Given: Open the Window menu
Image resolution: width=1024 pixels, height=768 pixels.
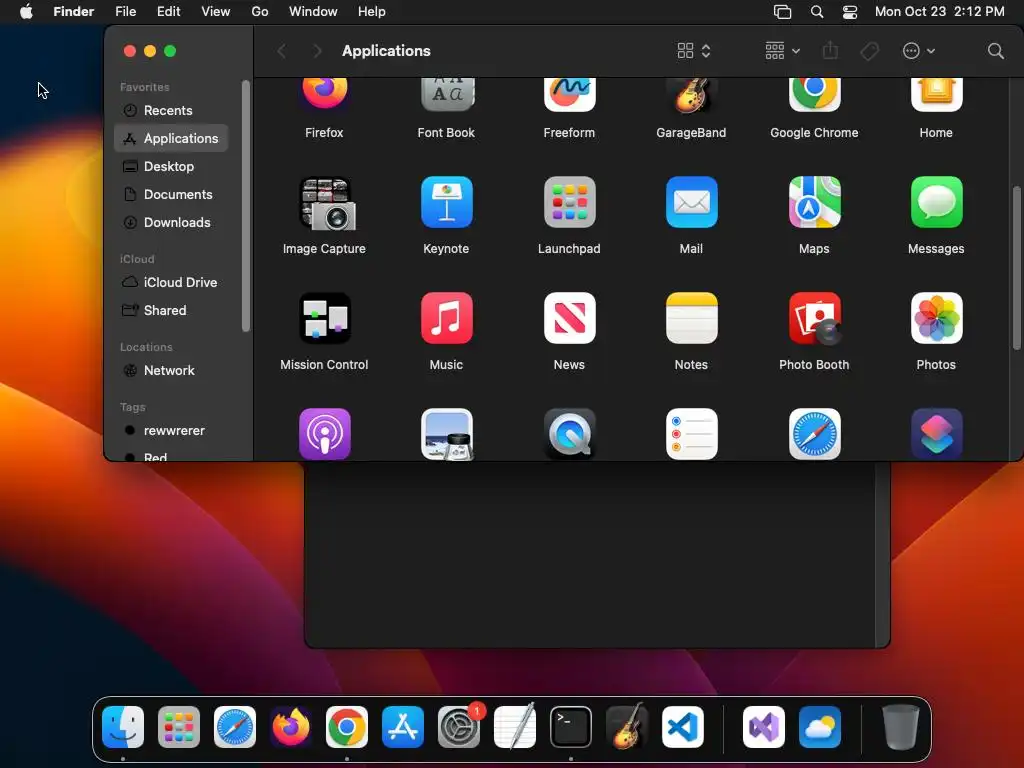Looking at the screenshot, I should (313, 12).
